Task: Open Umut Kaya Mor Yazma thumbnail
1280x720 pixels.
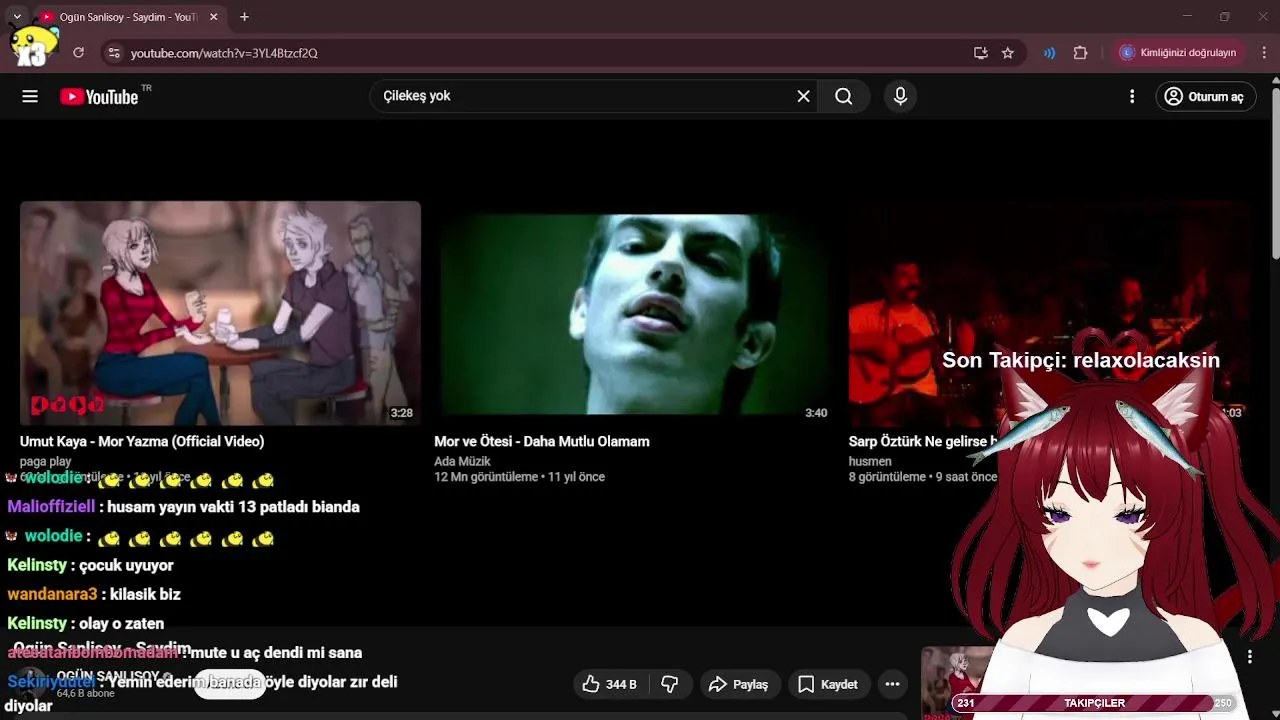Action: click(220, 313)
